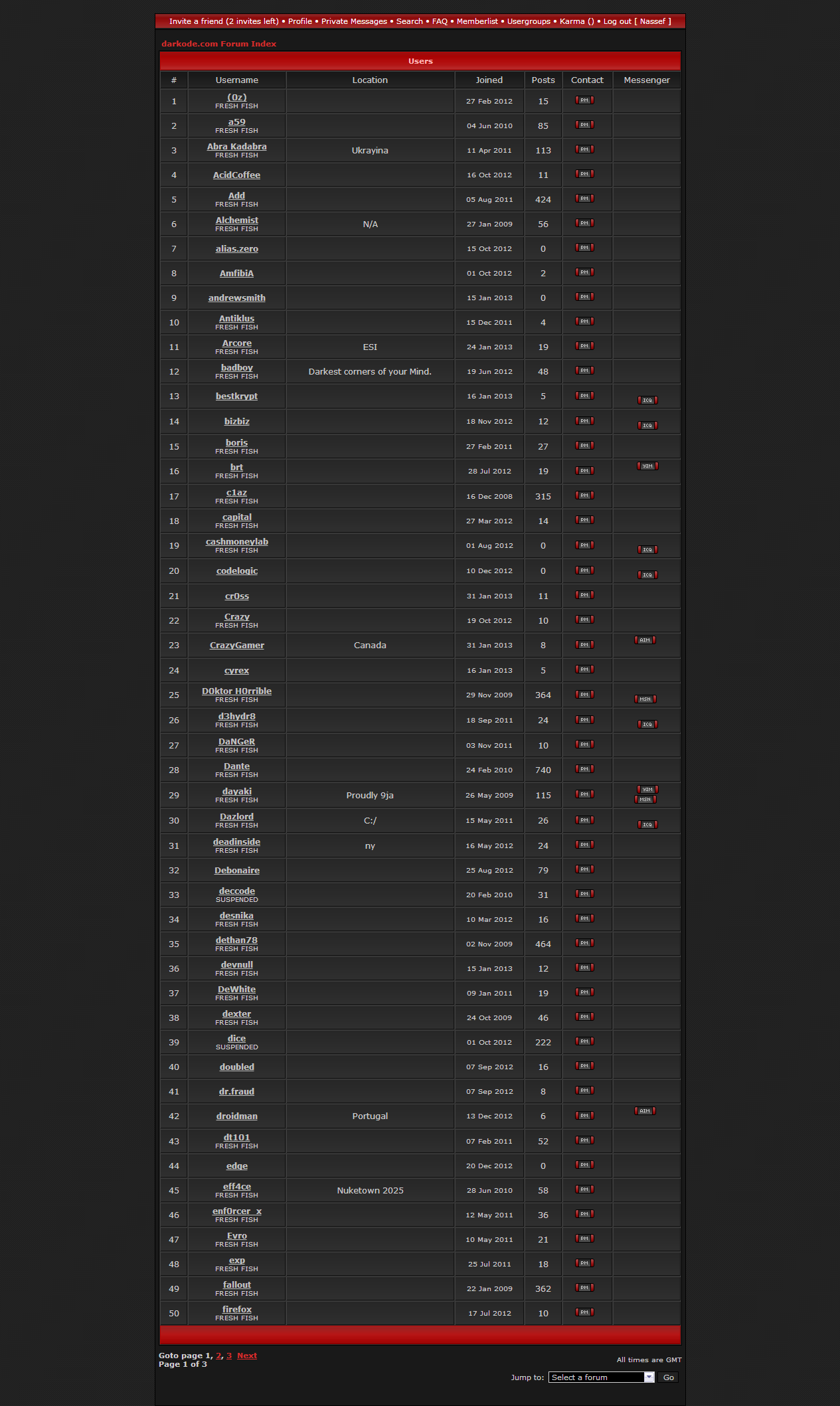This screenshot has width=840, height=1406.
Task: Open Private Messages from top menu
Action: pos(354,21)
